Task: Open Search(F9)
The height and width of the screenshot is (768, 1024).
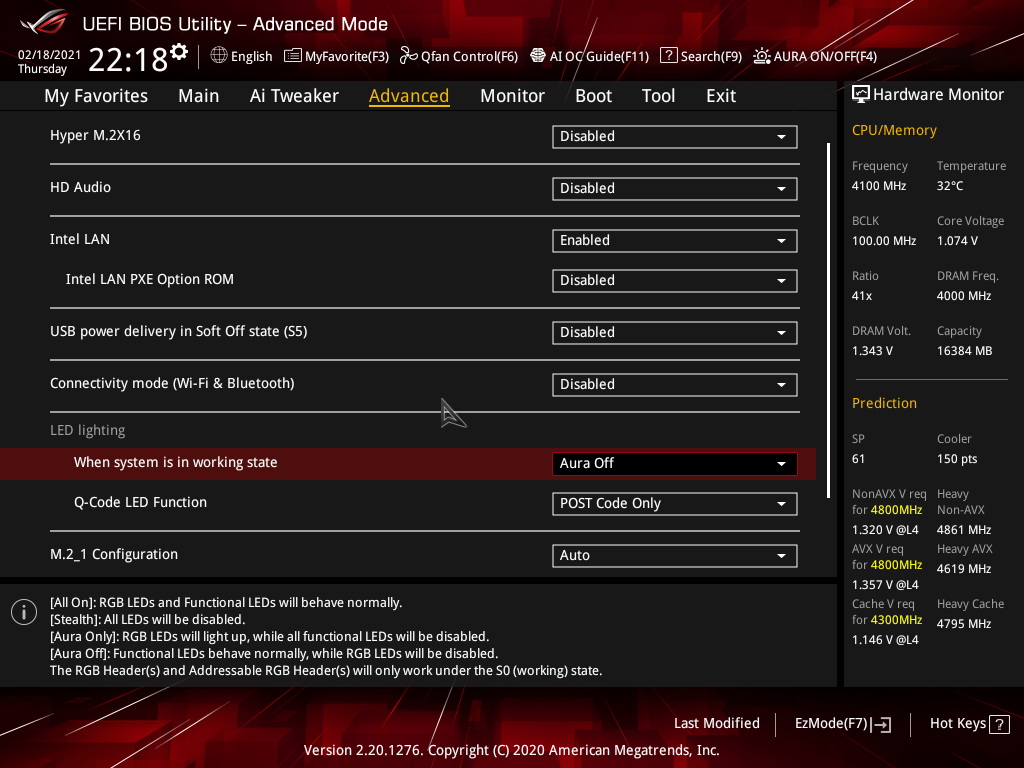Action: (x=701, y=56)
